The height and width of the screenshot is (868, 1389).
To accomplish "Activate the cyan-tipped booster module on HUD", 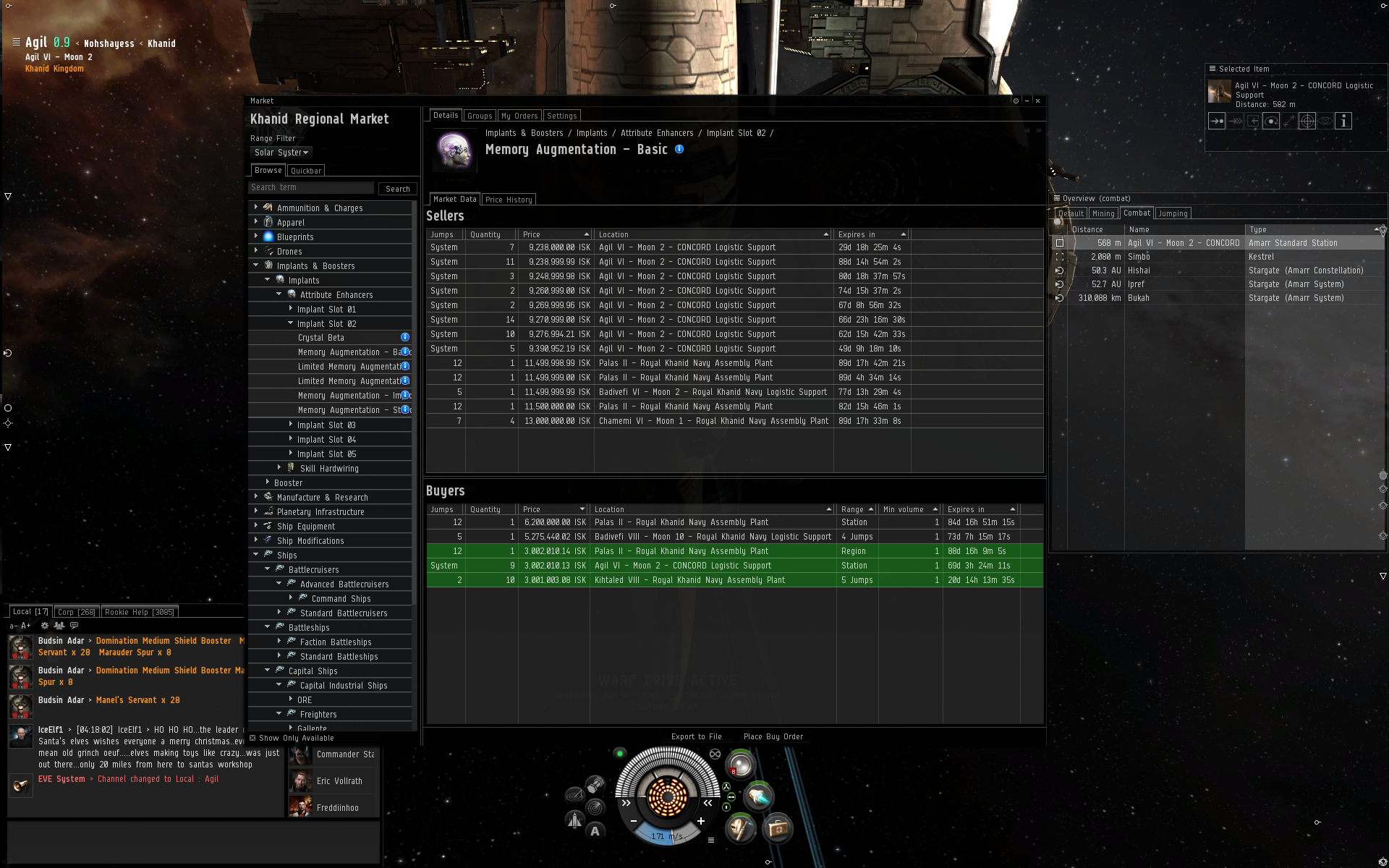I will pyautogui.click(x=759, y=796).
